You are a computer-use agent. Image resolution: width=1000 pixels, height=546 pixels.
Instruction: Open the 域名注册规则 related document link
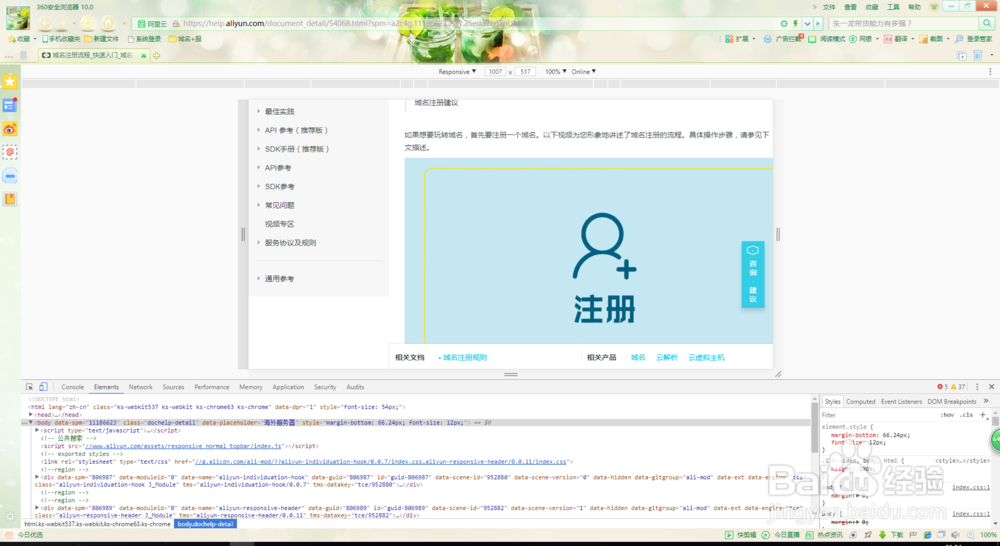tap(464, 358)
